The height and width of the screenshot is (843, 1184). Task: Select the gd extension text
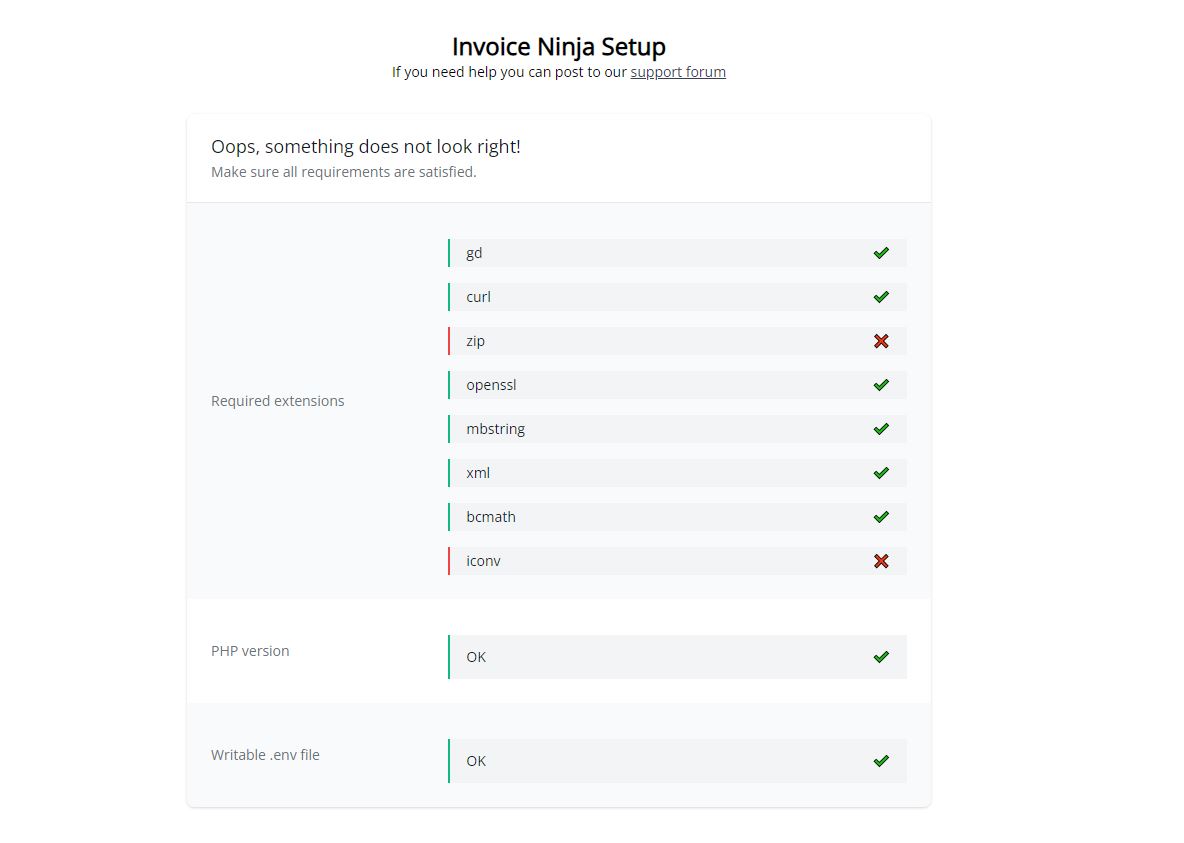(x=474, y=254)
